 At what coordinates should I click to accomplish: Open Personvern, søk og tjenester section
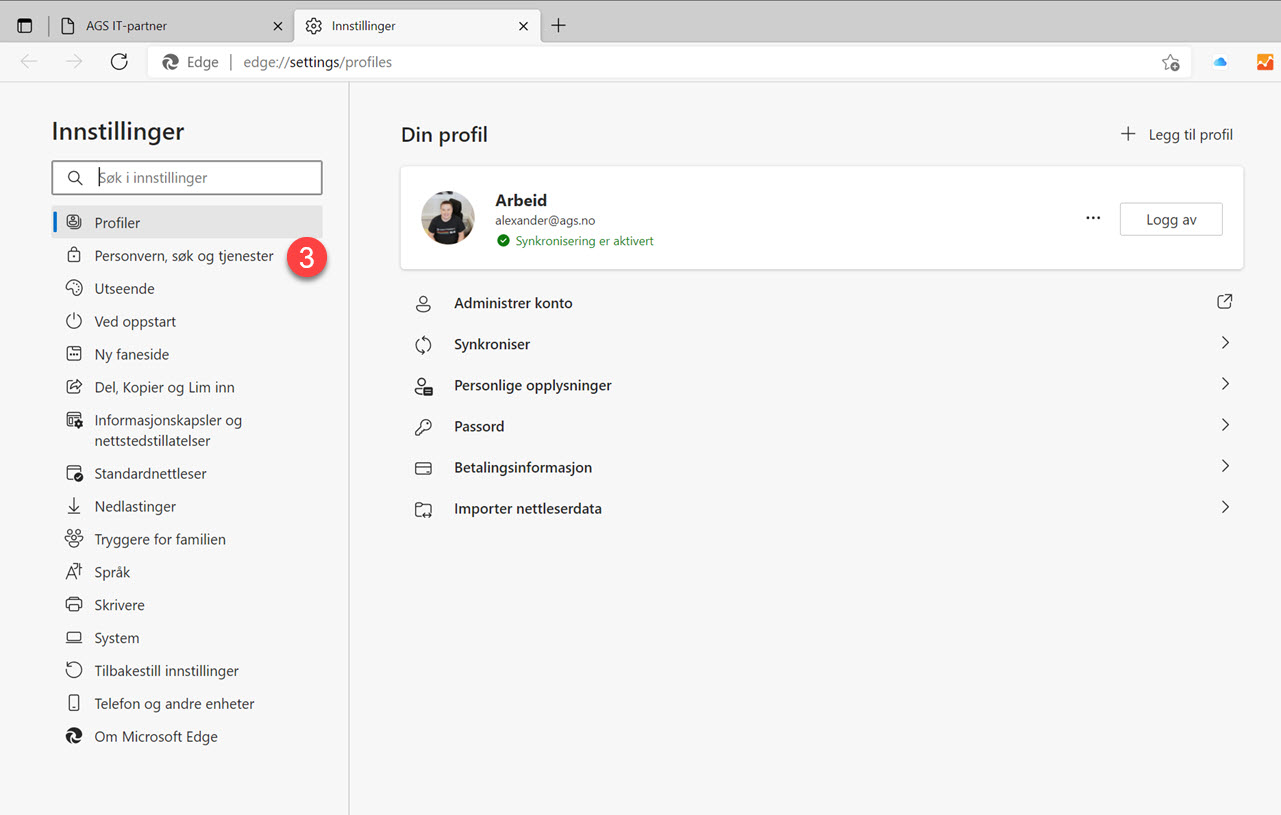tap(187, 256)
